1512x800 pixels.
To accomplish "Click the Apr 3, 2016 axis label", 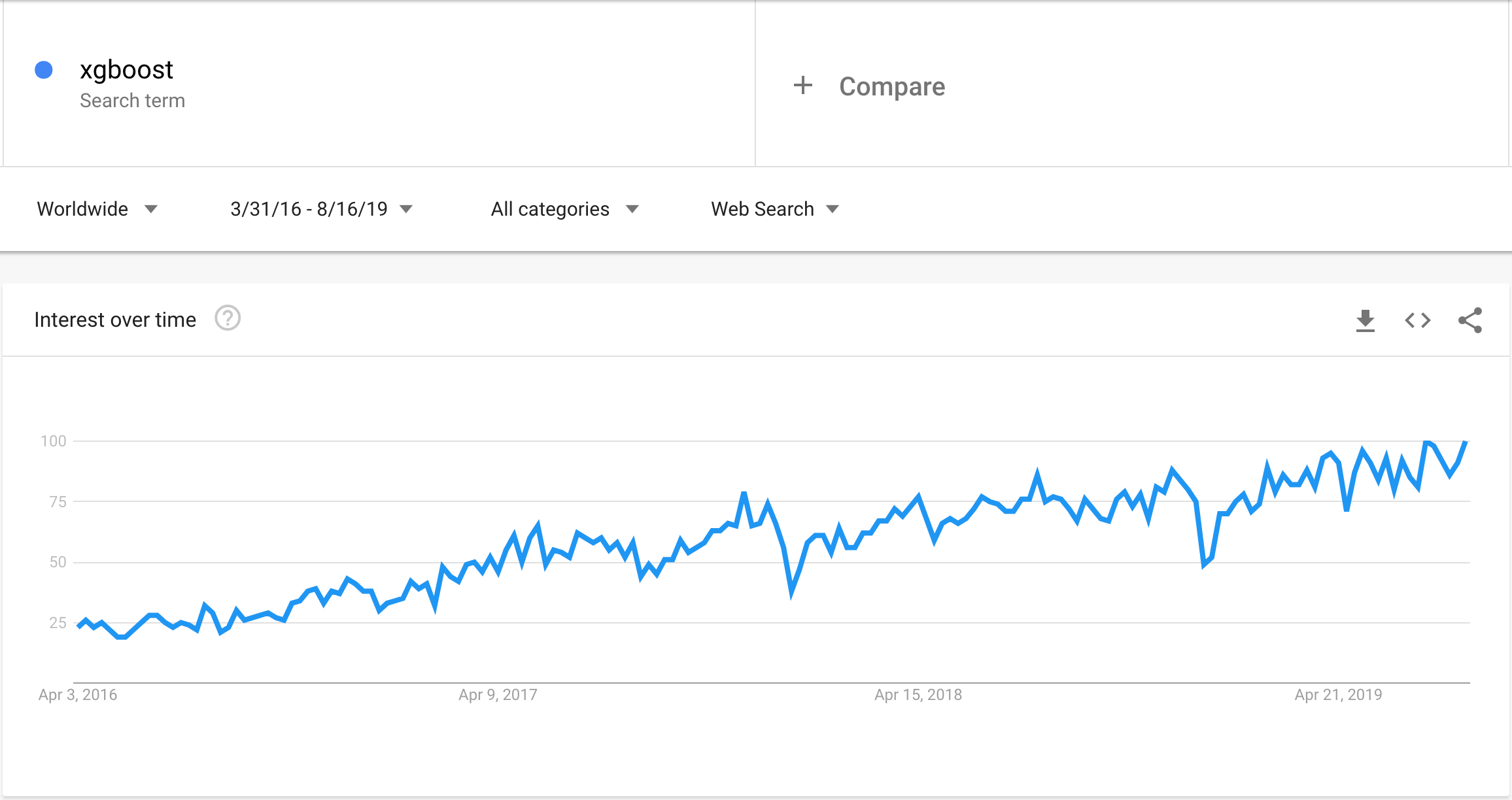I will click(x=78, y=695).
